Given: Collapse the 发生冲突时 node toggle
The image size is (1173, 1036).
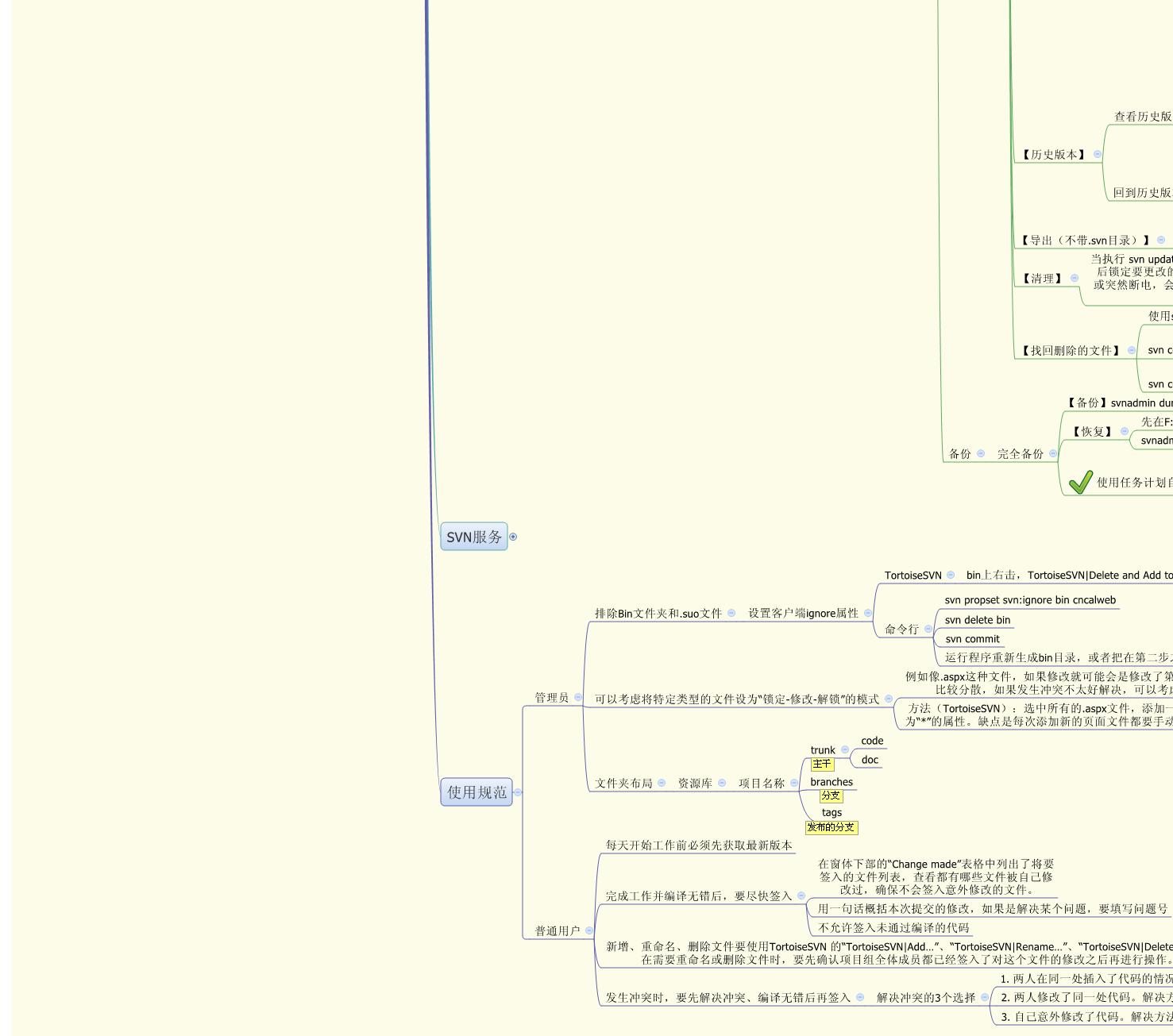Looking at the screenshot, I should tap(859, 997).
